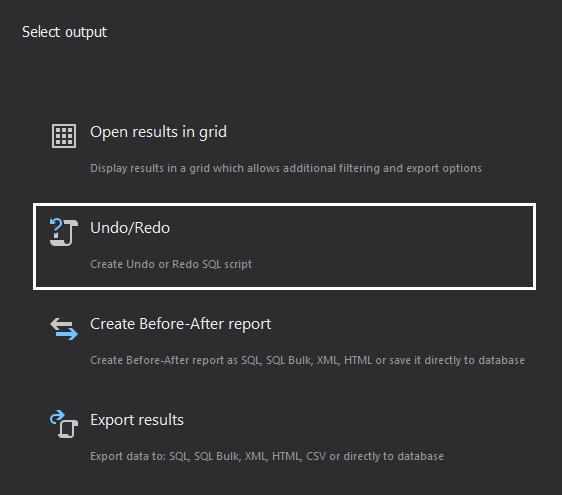Image resolution: width=562 pixels, height=495 pixels.
Task: Click the Before-After report arrows icon
Action: 64,328
